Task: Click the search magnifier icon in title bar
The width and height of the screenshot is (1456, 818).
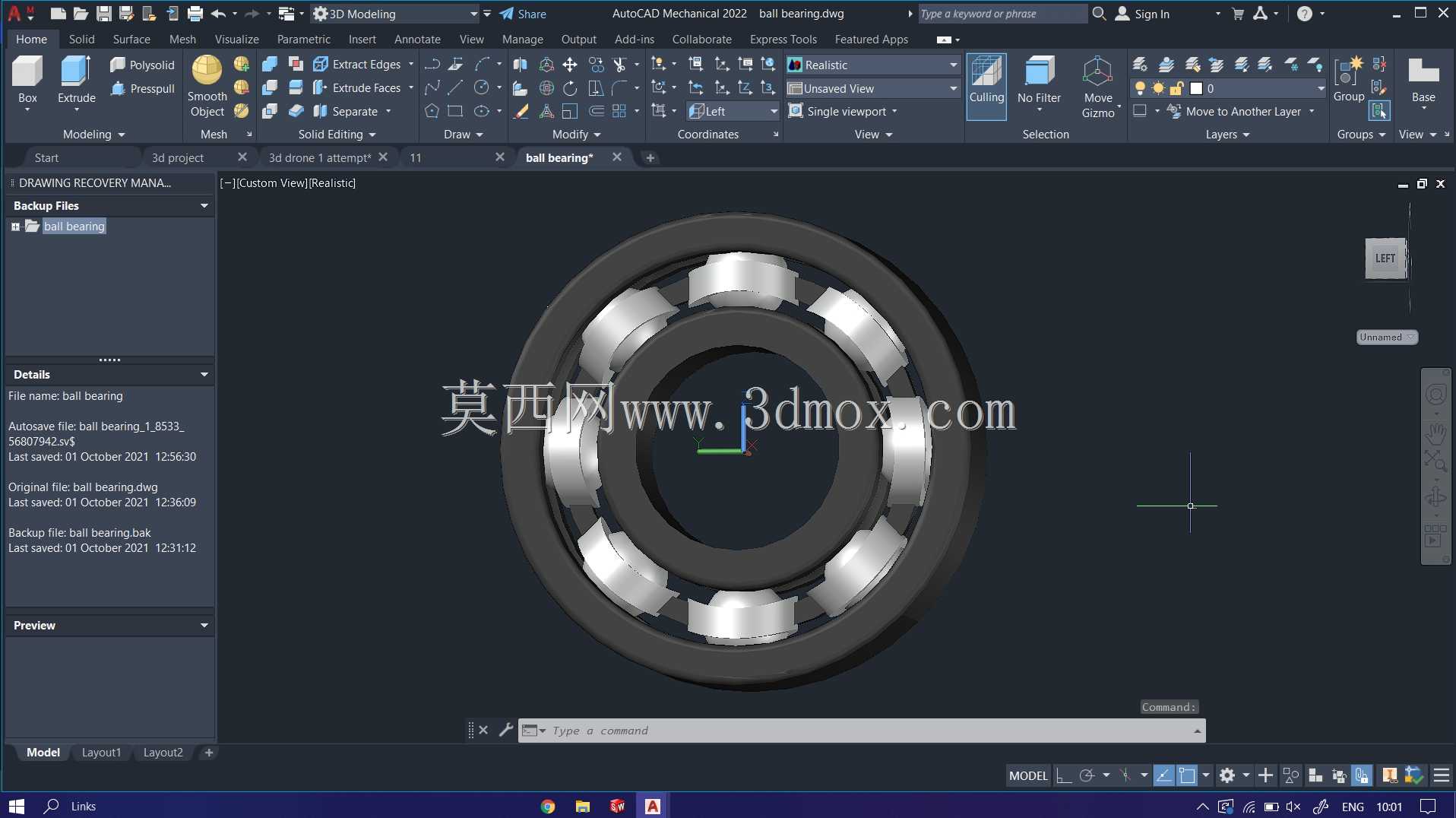Action: click(1099, 14)
